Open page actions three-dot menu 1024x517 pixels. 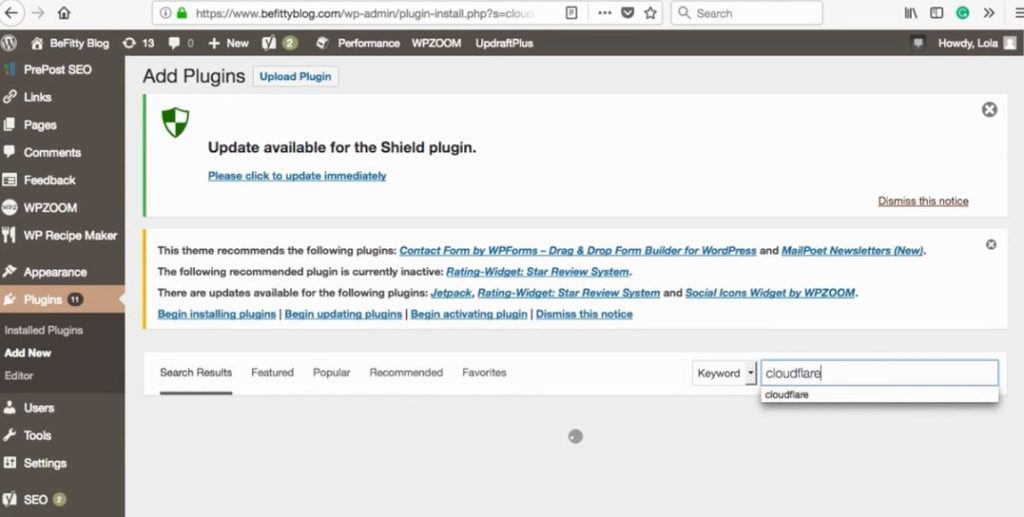605,13
